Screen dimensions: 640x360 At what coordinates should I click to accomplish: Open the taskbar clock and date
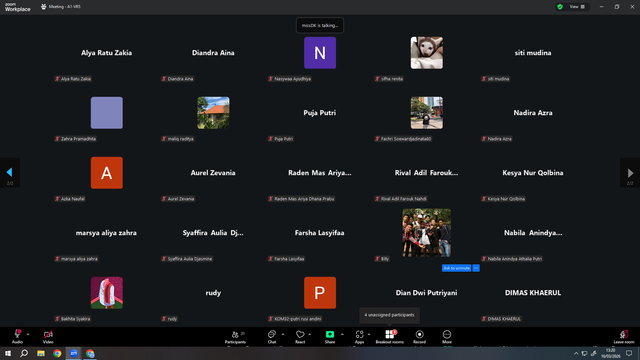(611, 353)
